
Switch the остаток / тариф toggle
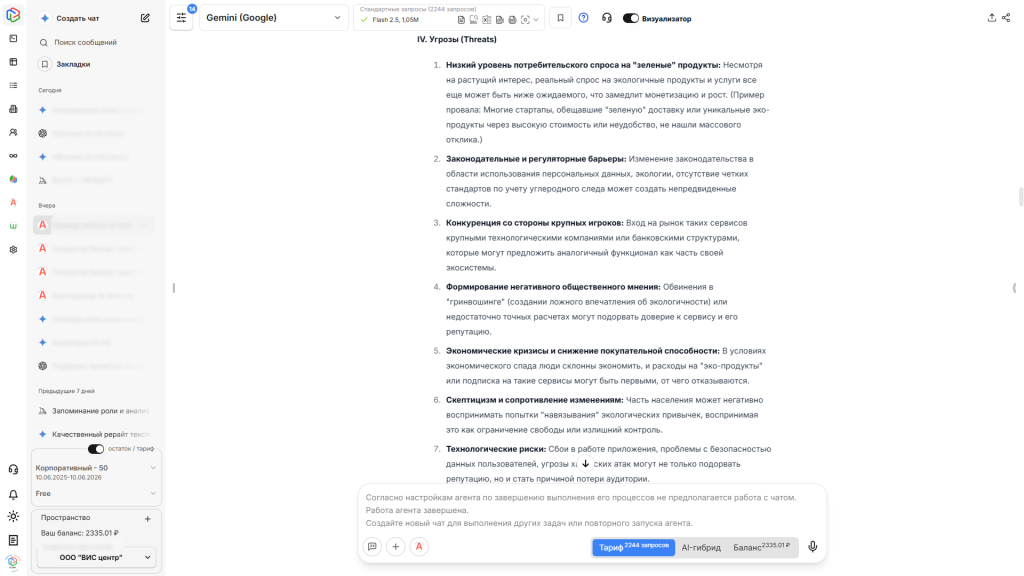coord(96,449)
